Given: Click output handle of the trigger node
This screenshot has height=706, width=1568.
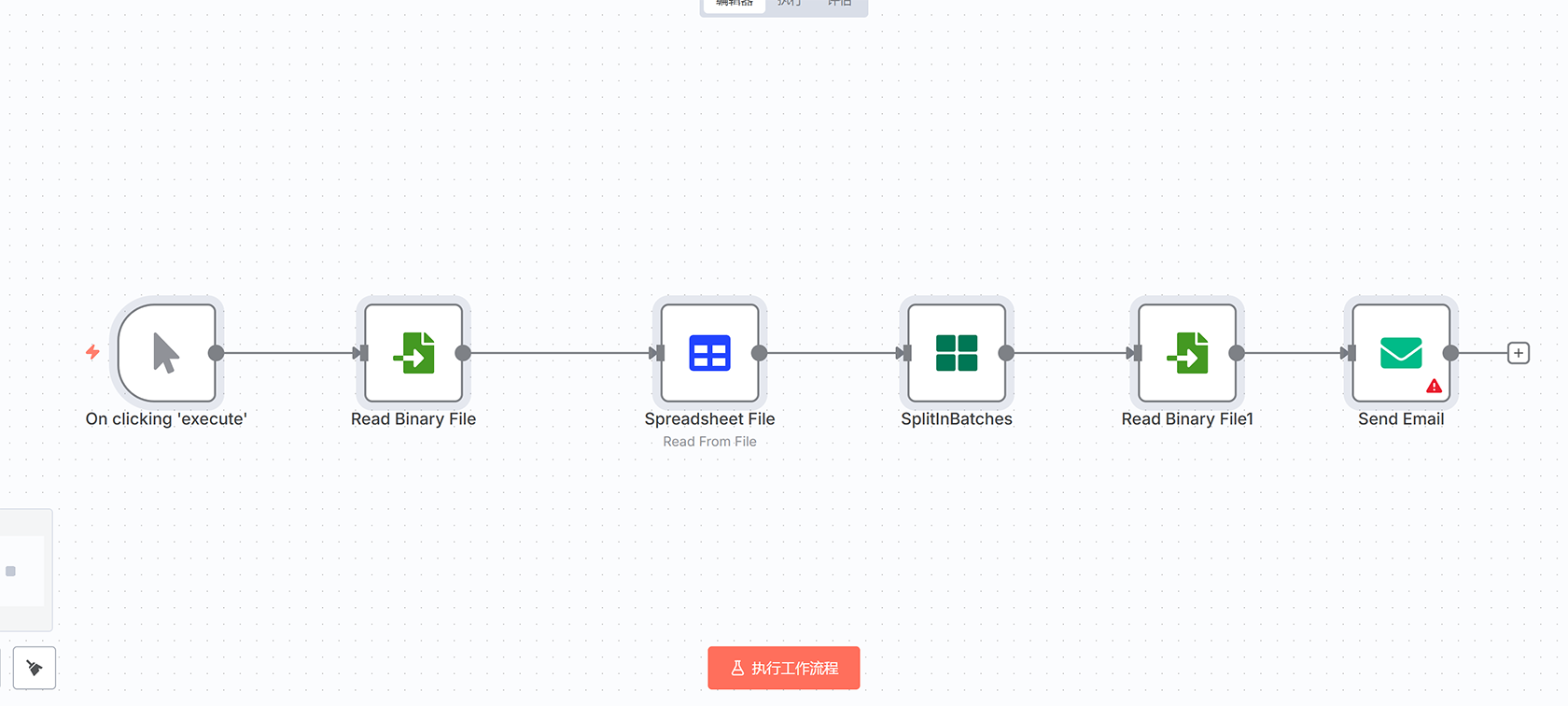Looking at the screenshot, I should 216,353.
